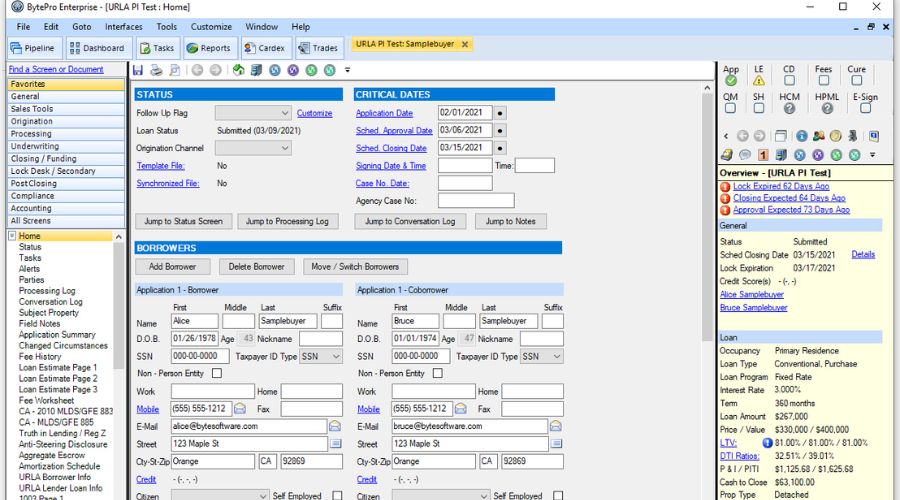Click the blue info icon in right panel
This screenshot has height=500, width=900.
[801, 136]
